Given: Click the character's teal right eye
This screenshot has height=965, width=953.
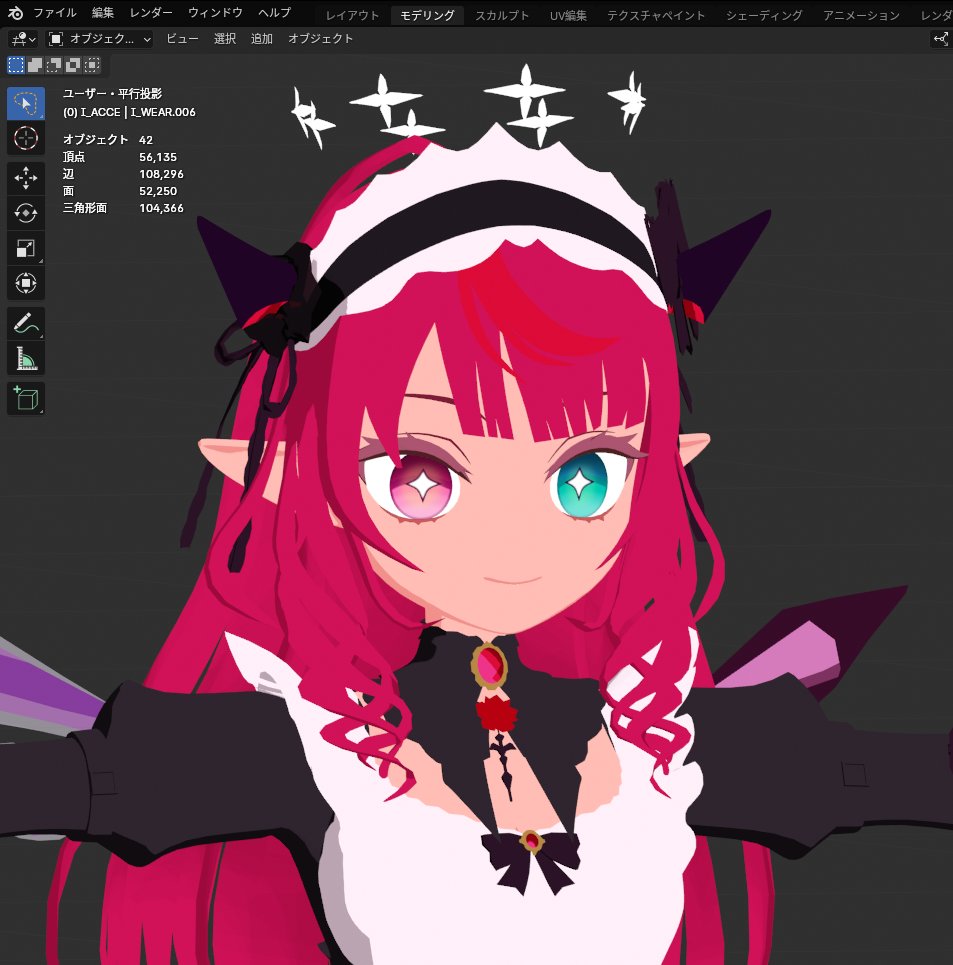Looking at the screenshot, I should point(581,484).
